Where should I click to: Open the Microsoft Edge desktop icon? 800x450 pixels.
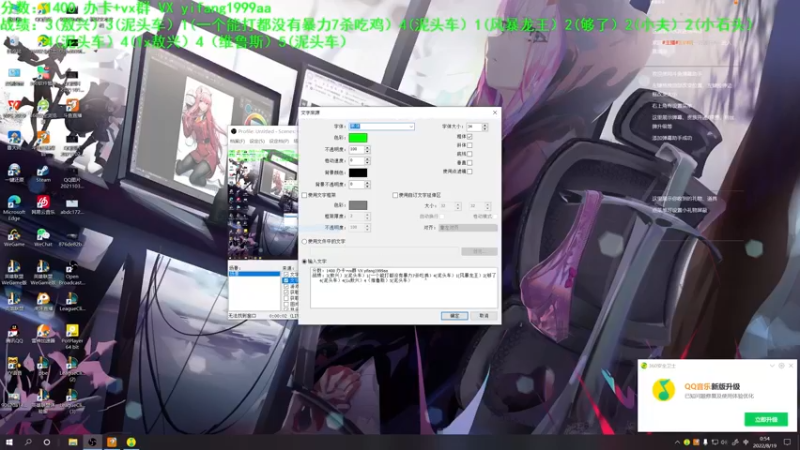pyautogui.click(x=14, y=207)
